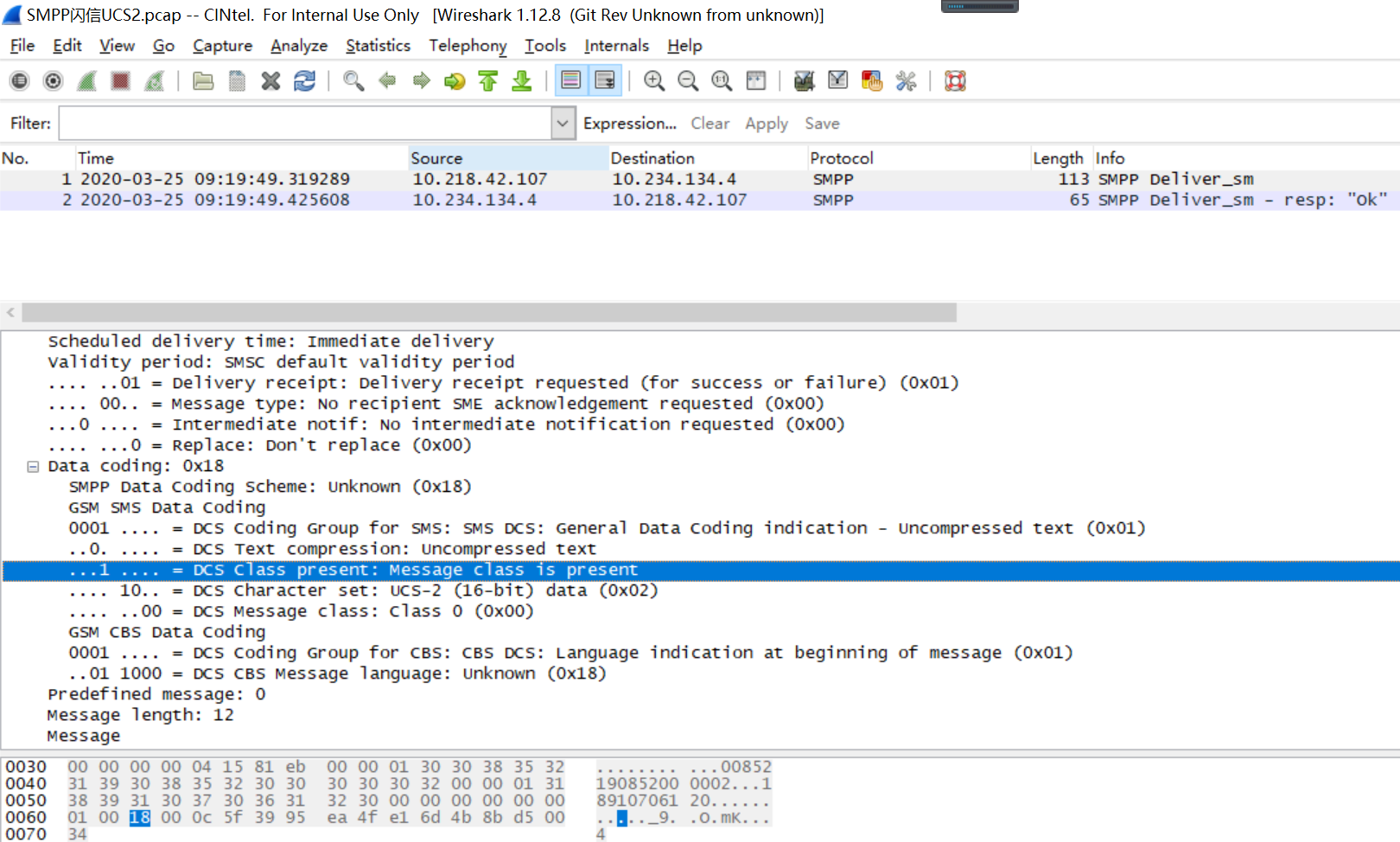Open the View menu
The height and width of the screenshot is (842, 1400).
point(117,46)
